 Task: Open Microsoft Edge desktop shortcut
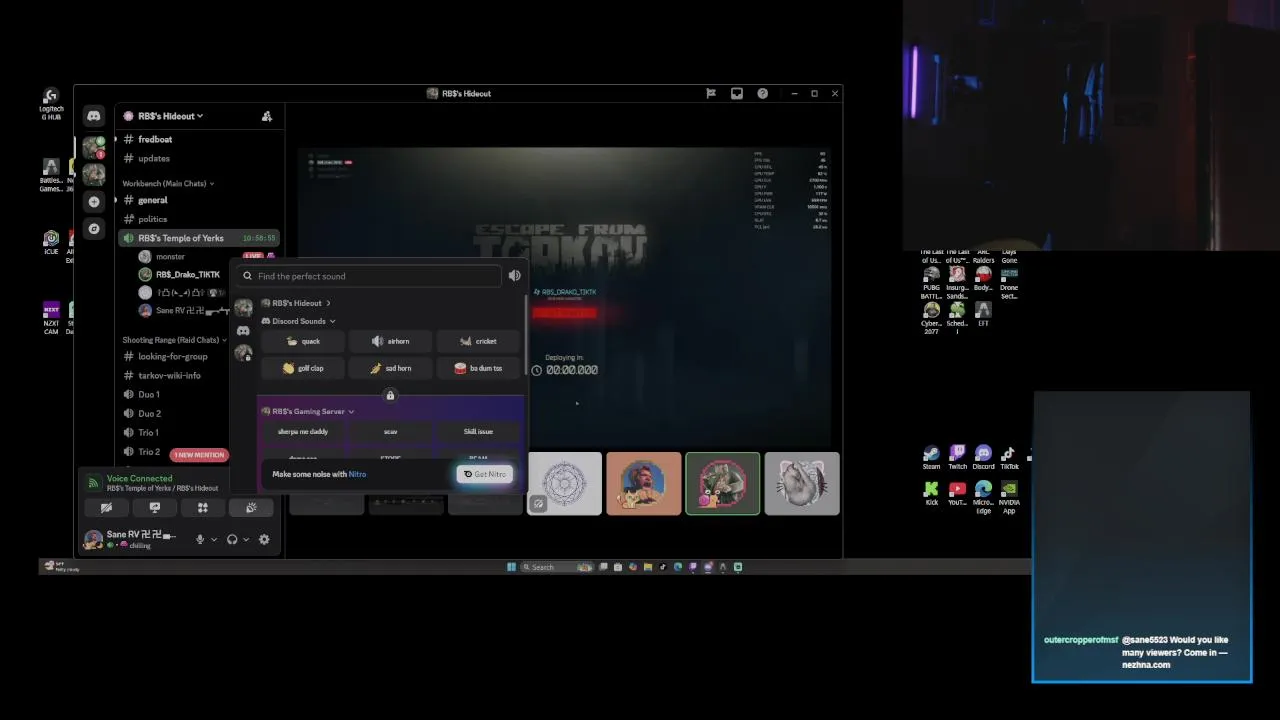click(x=983, y=497)
